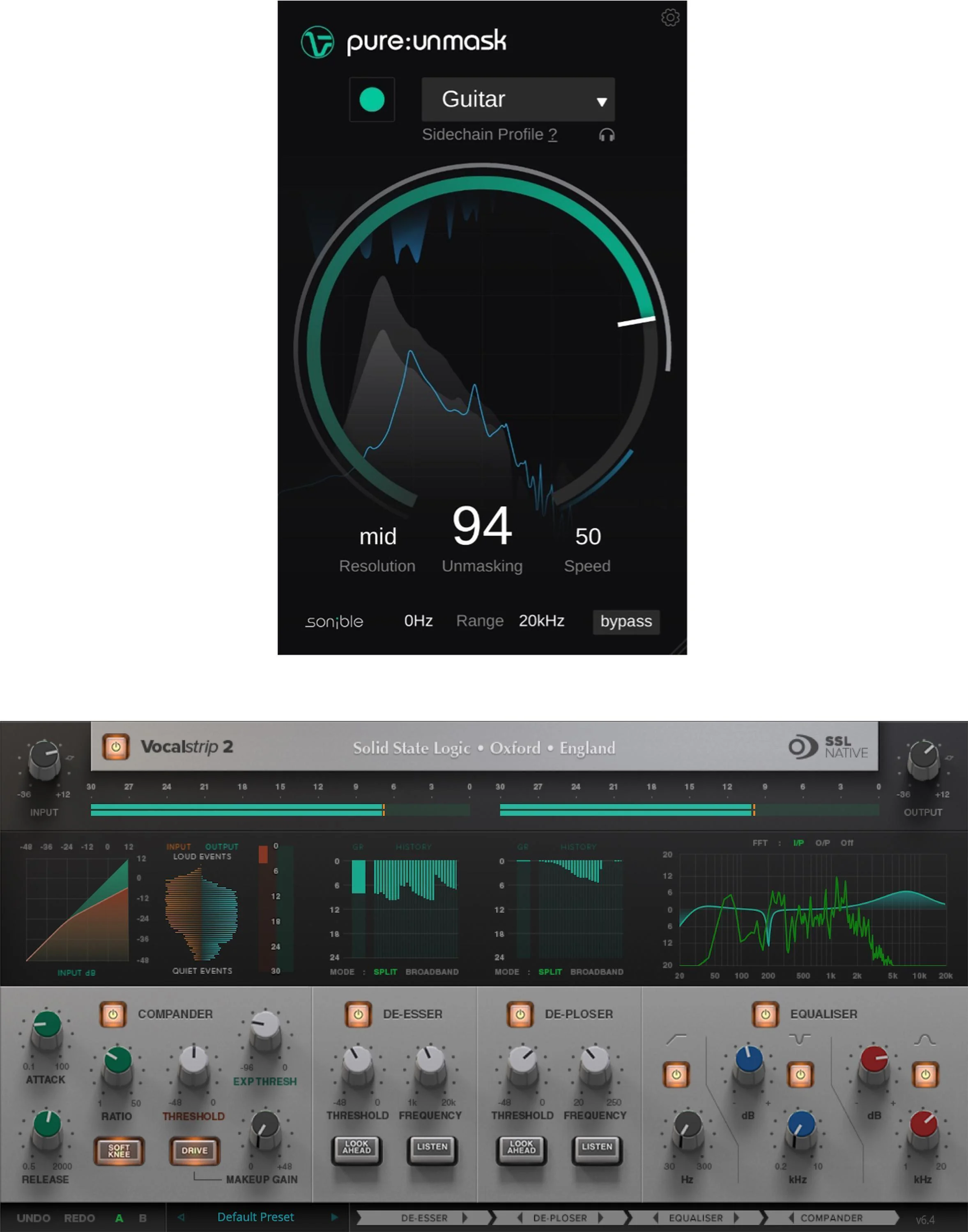Click UNDO in the bottom bar

(x=33, y=1218)
